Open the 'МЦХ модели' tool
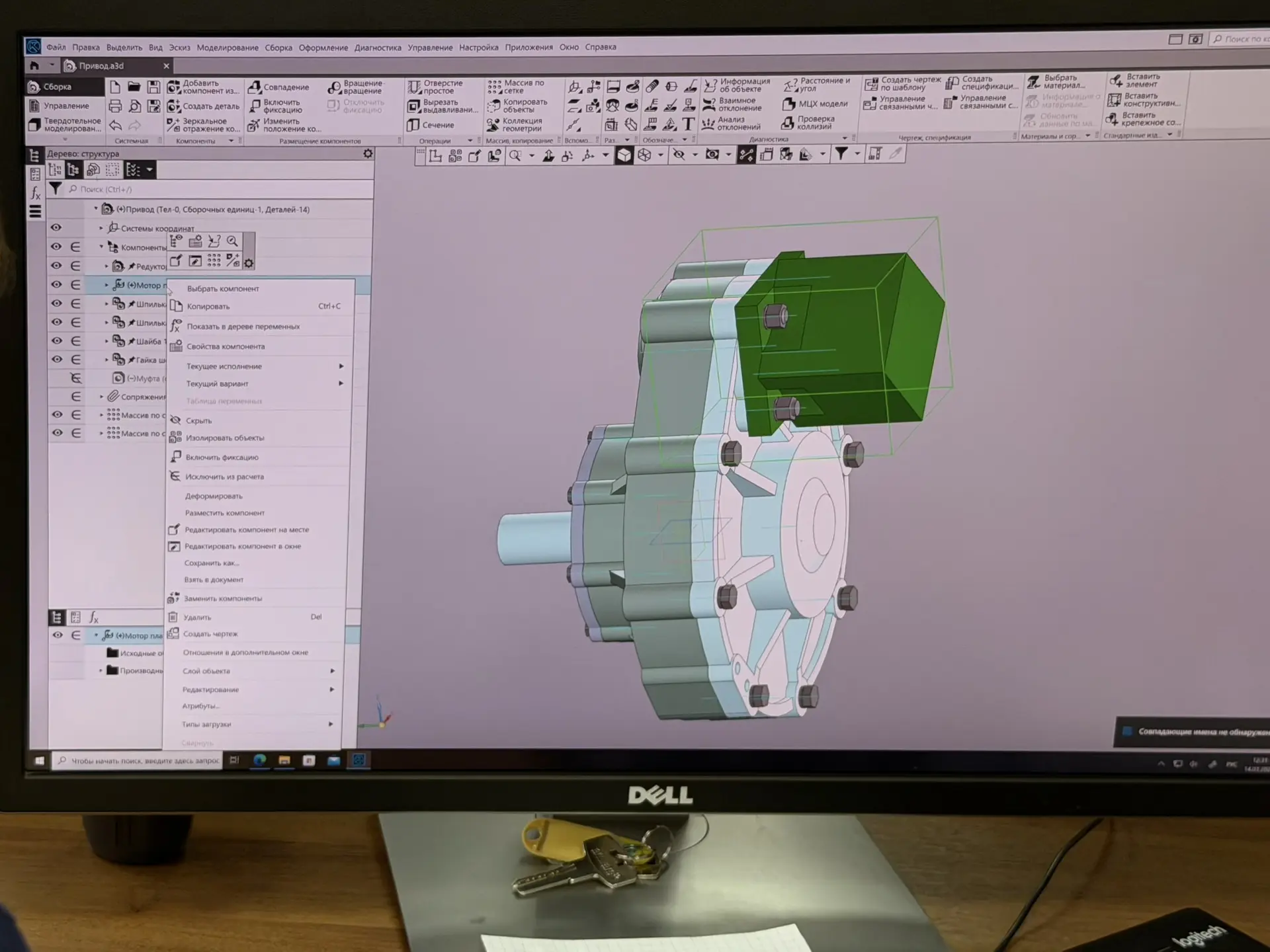Image resolution: width=1270 pixels, height=952 pixels. point(815,104)
